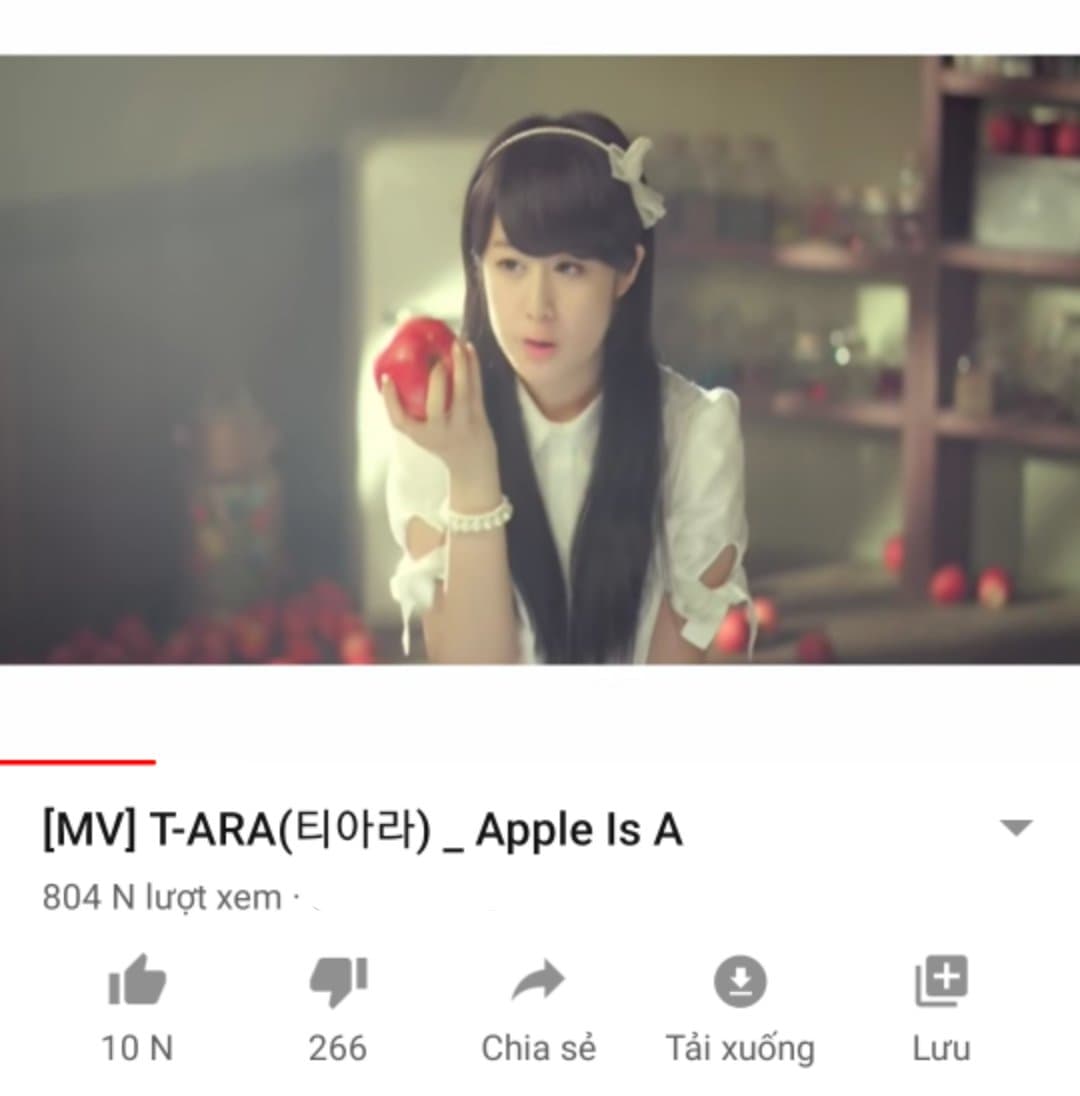Open the '[MV] T-ARA' video title
Viewport: 1080px width, 1096px height.
362,830
